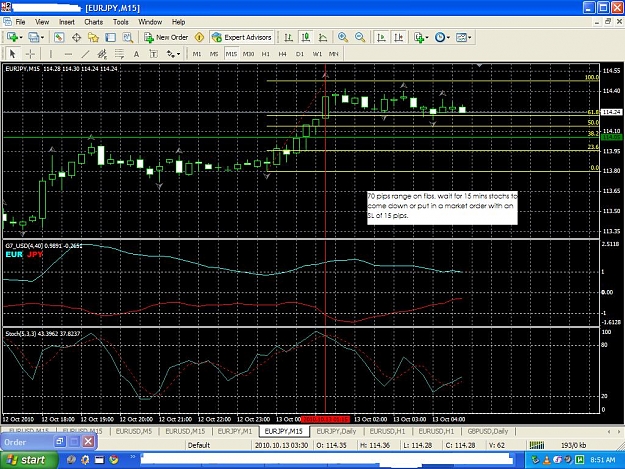Switch chart to H4 timeframe

[x=283, y=54]
